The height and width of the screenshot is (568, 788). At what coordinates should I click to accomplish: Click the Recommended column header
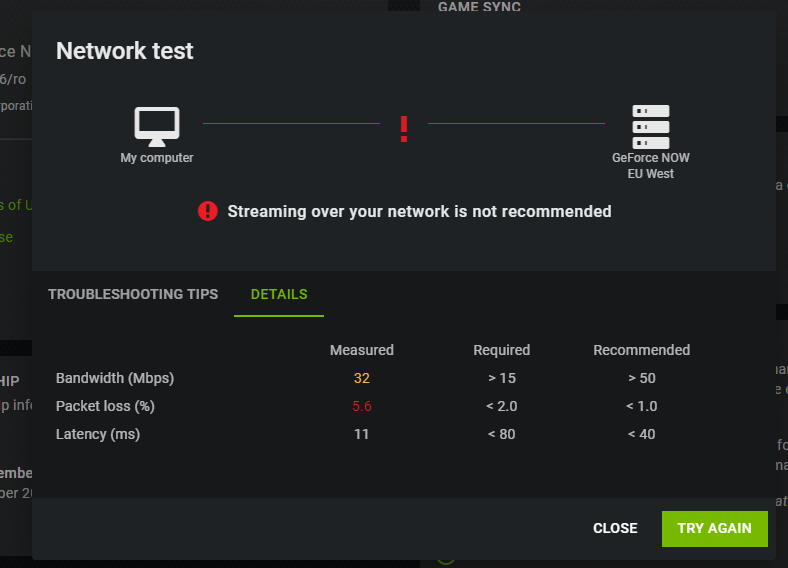pos(642,350)
